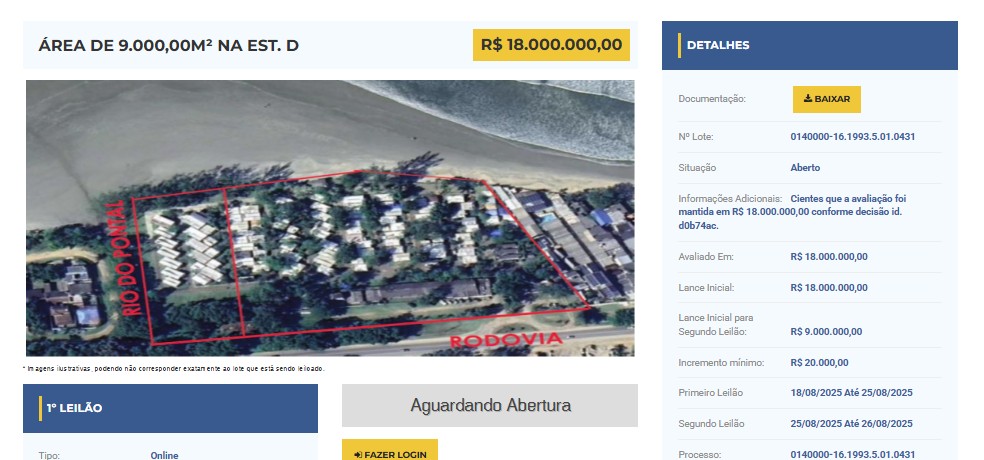The width and height of the screenshot is (984, 460).
Task: Click Primeiro Leilão date range
Action: pos(851,393)
